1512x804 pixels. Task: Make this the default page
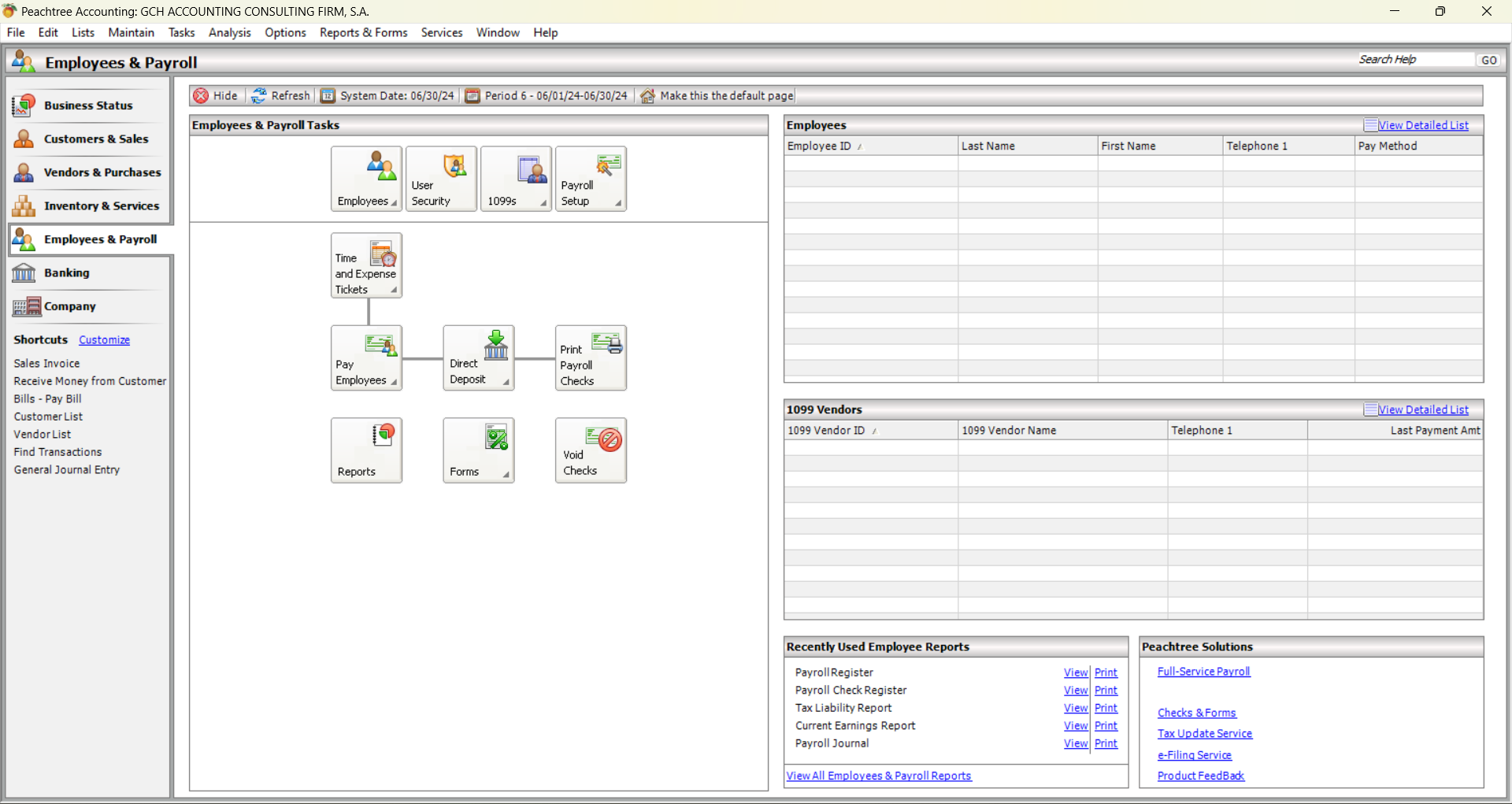(717, 95)
